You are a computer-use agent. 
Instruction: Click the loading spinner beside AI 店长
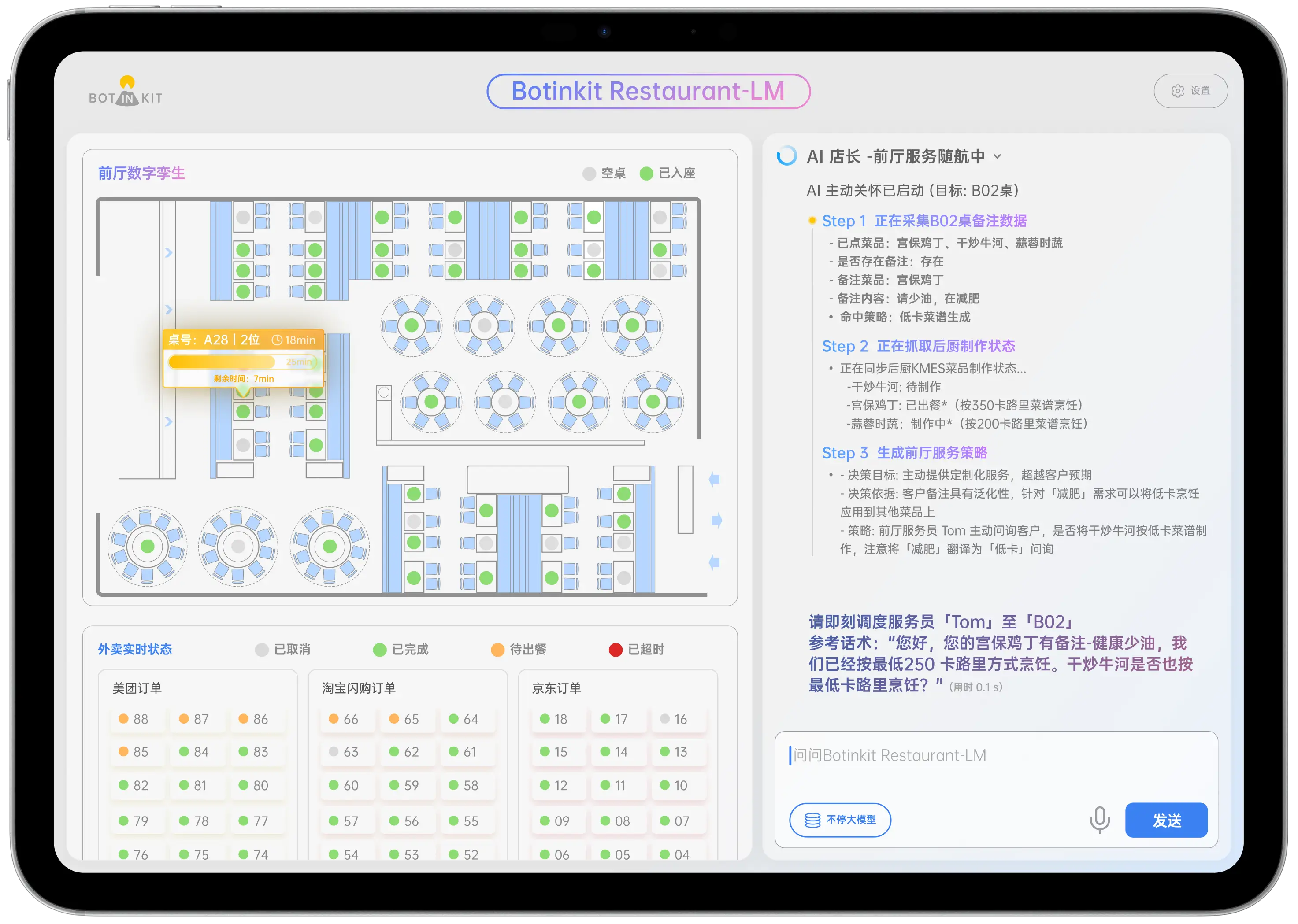pos(786,156)
